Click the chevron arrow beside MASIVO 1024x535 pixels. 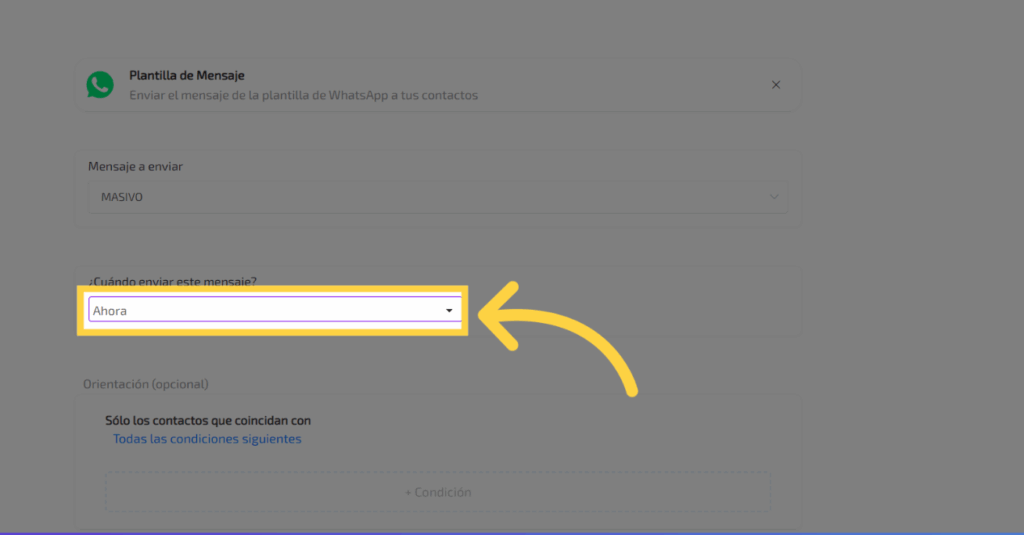click(x=774, y=197)
